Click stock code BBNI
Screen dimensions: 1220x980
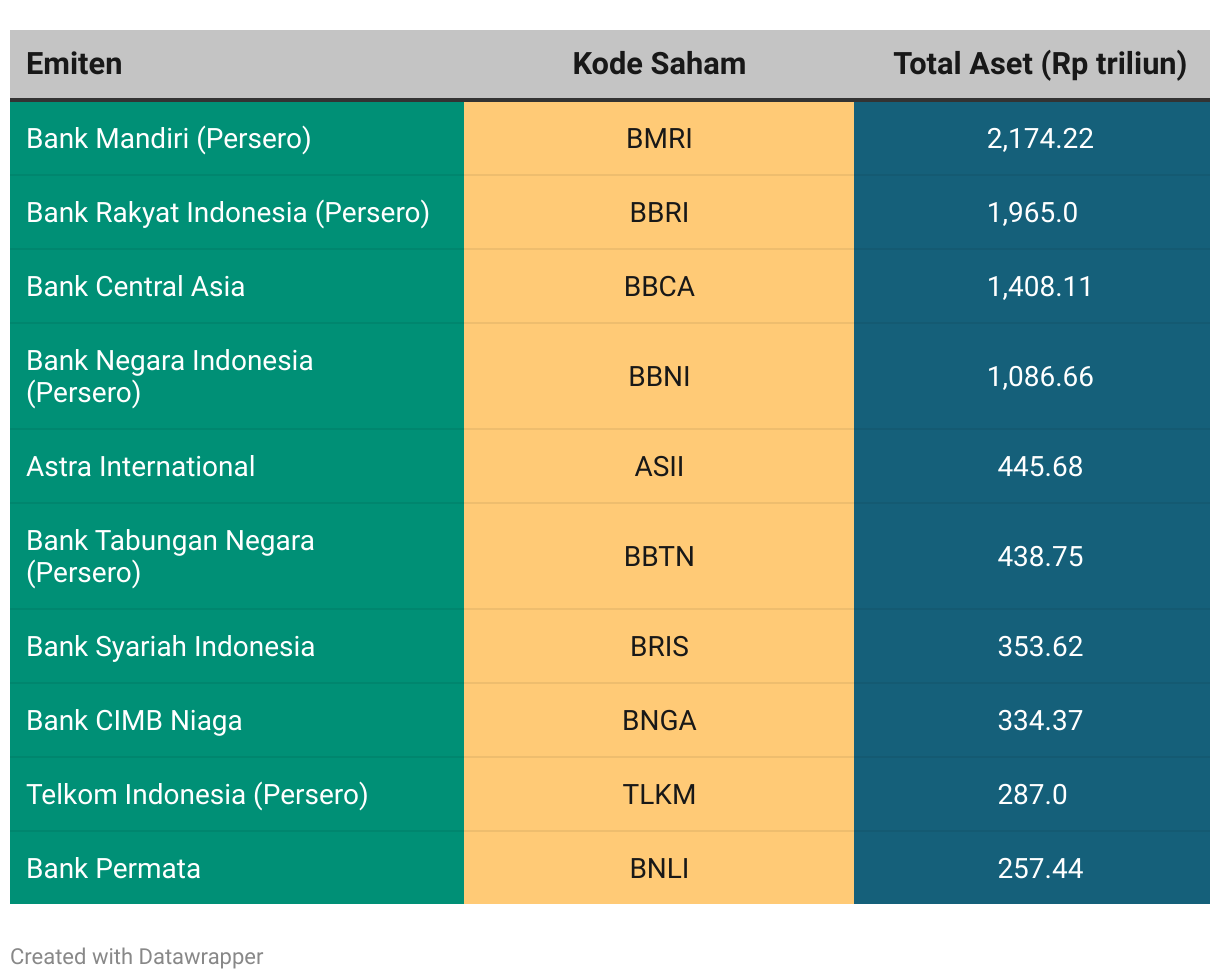(x=659, y=376)
